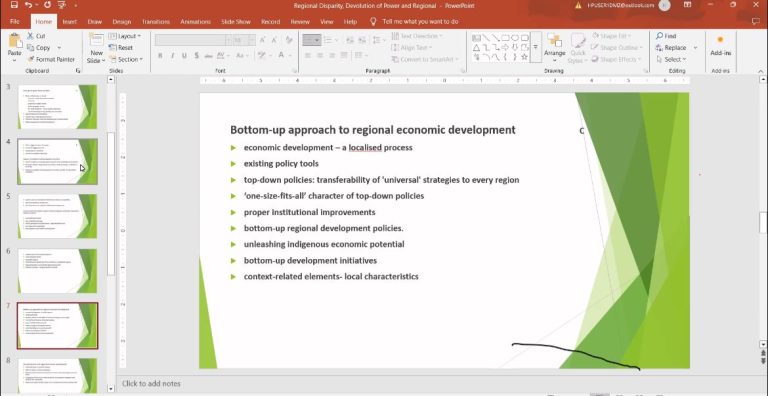Click the user account avatar
The width and height of the screenshot is (768, 396).
tap(664, 5)
